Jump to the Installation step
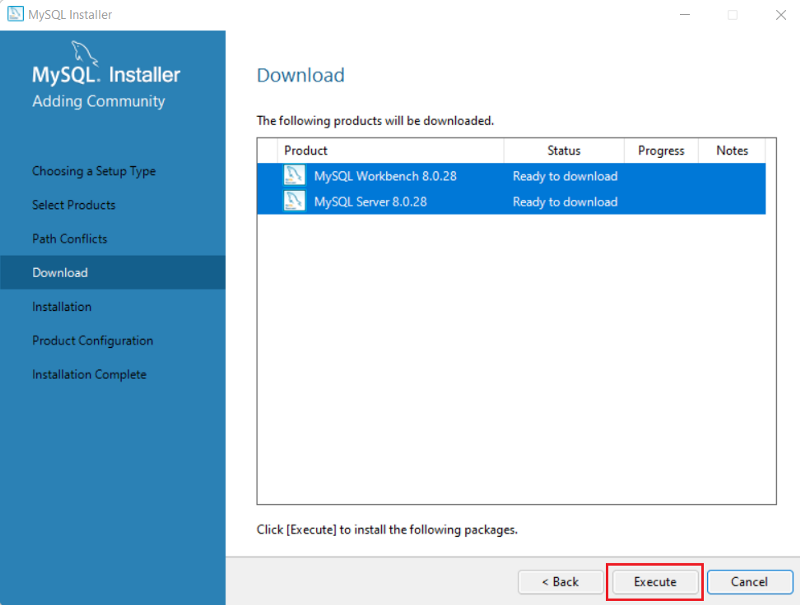The width and height of the screenshot is (800, 605). [x=62, y=307]
